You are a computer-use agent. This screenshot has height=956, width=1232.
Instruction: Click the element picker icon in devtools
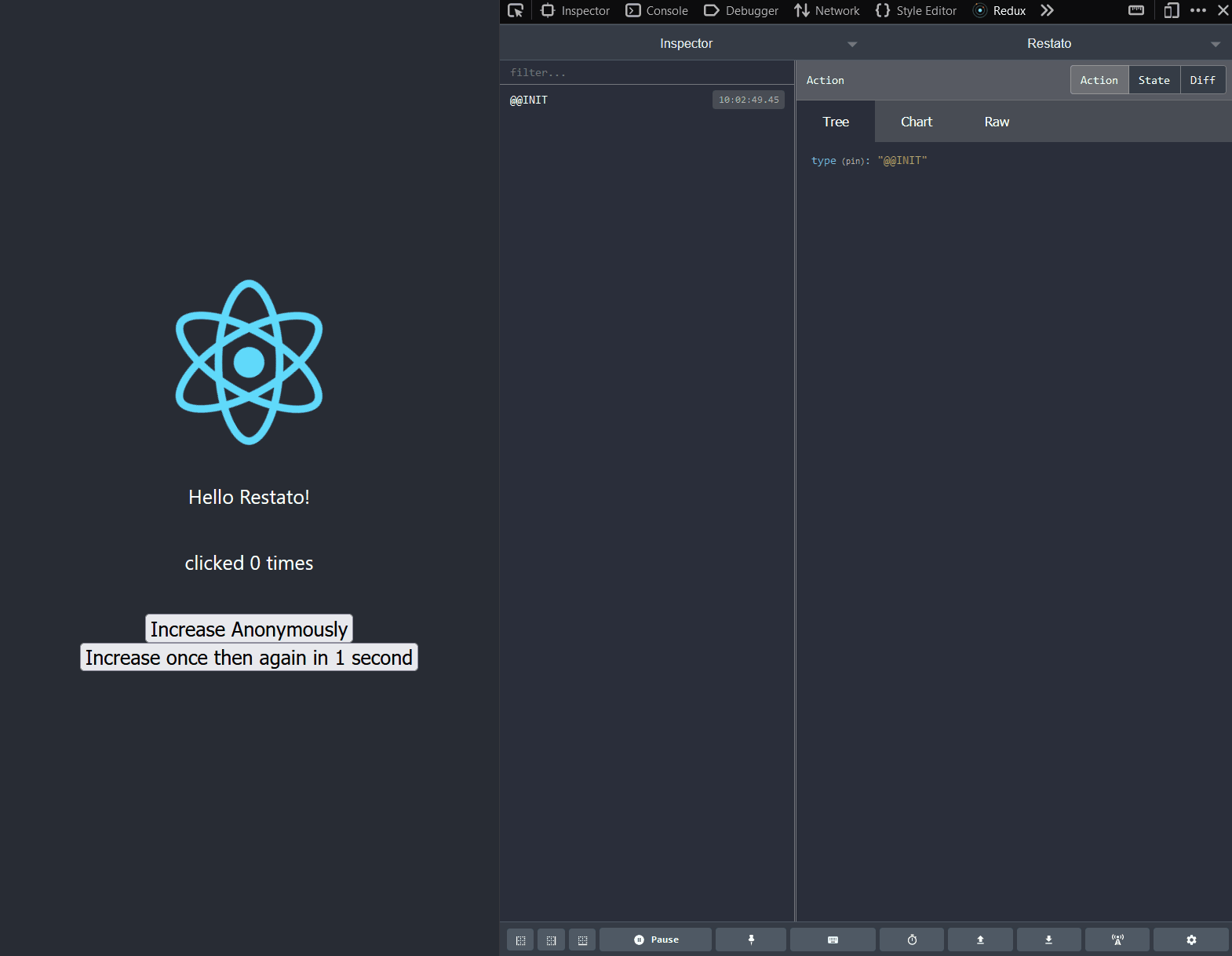coord(516,10)
